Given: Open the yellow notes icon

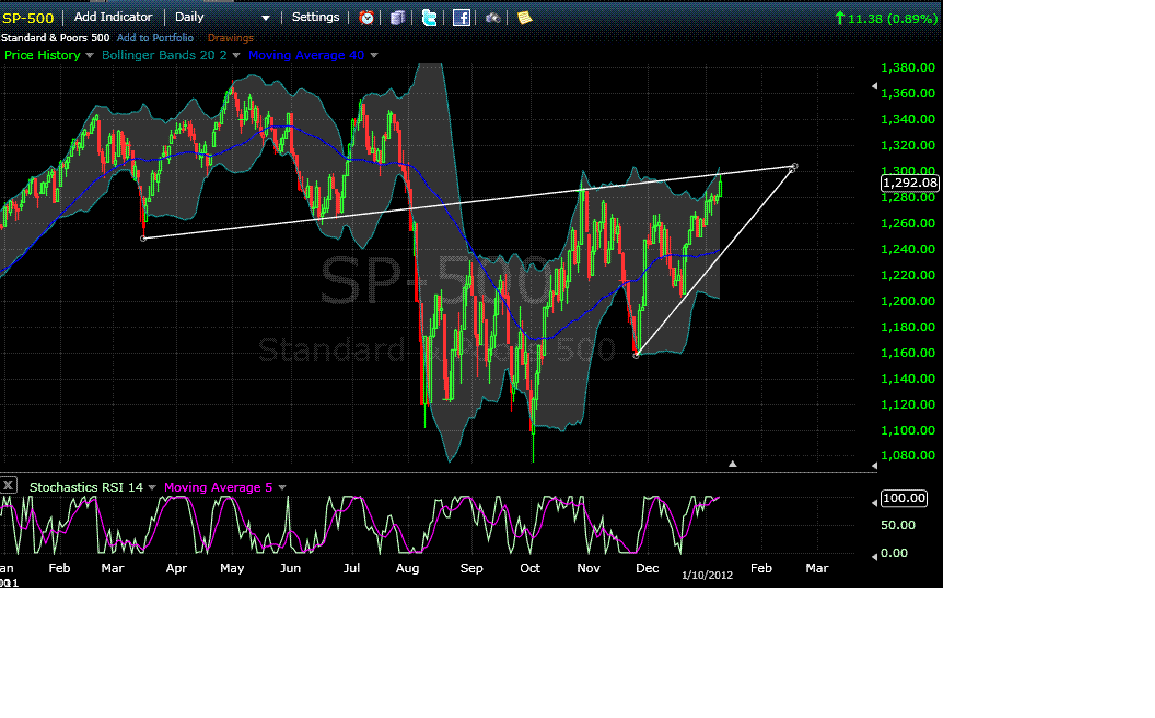Looking at the screenshot, I should [524, 18].
